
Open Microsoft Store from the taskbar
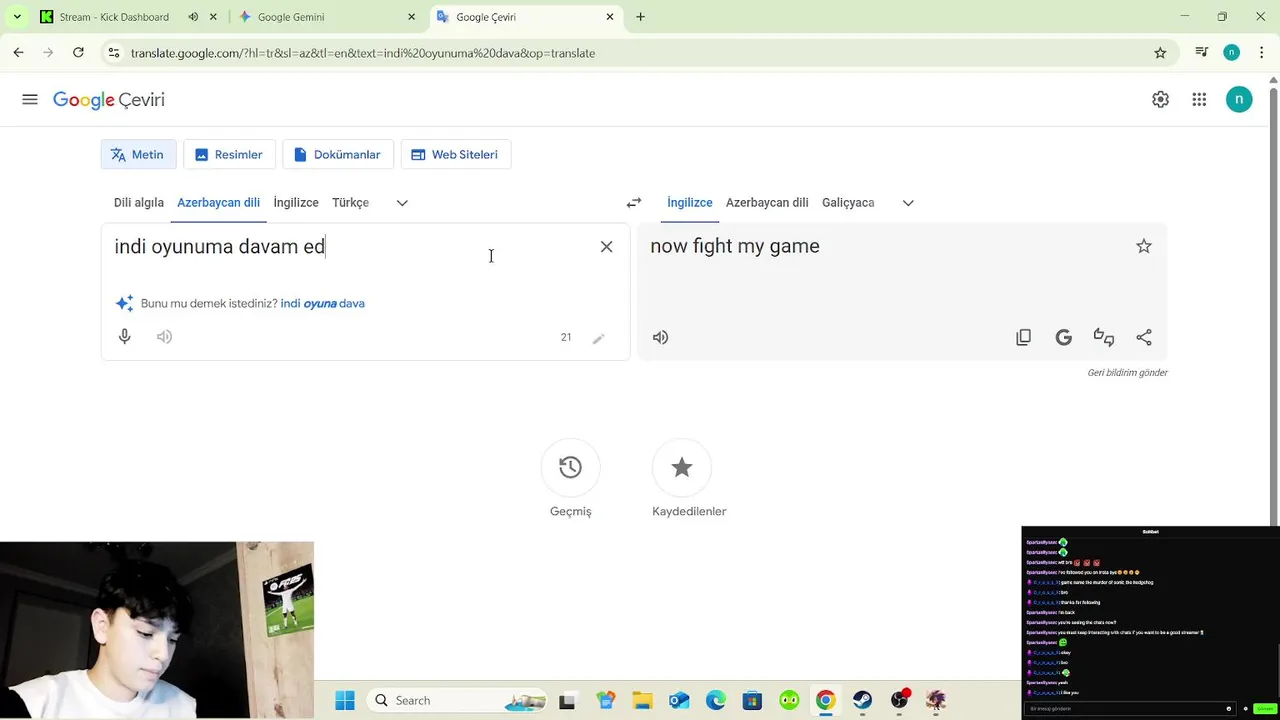click(x=752, y=701)
